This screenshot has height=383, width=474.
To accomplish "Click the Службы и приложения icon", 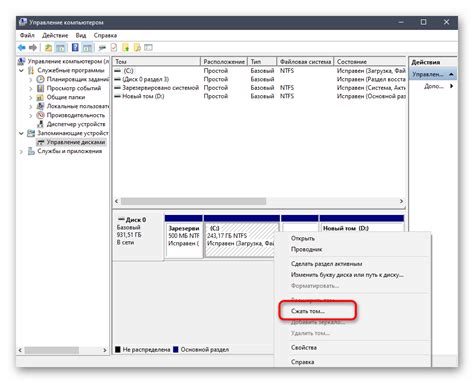I will [31, 151].
